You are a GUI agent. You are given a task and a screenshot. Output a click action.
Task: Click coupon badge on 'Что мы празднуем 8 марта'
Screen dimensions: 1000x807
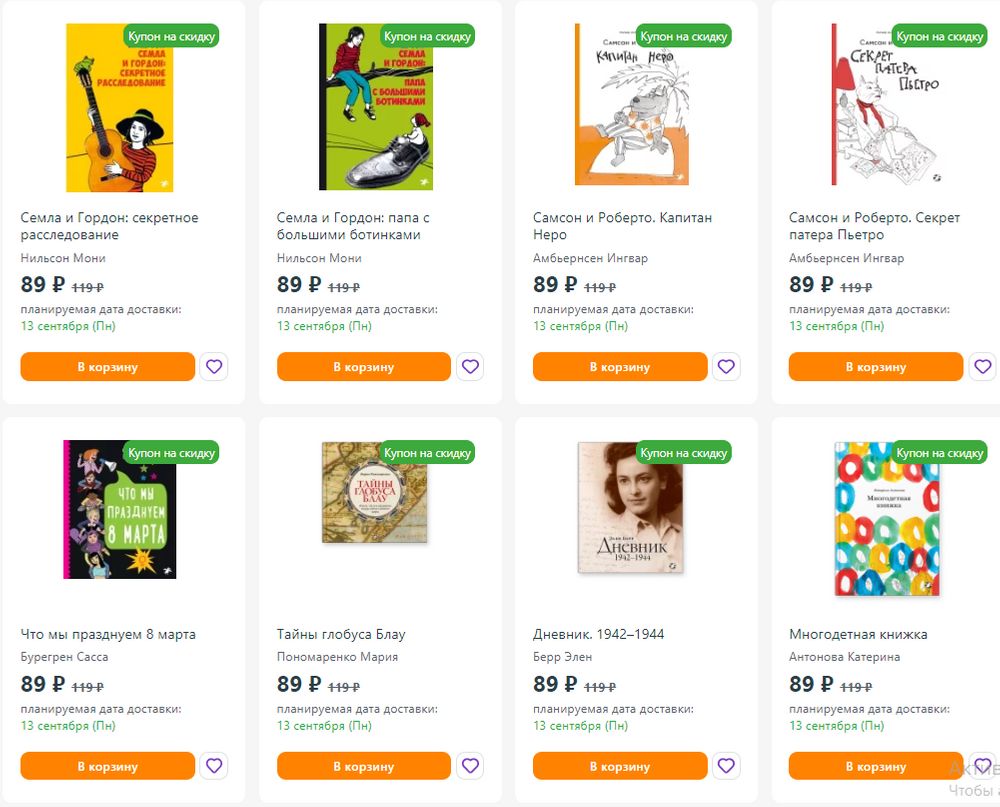[x=171, y=452]
